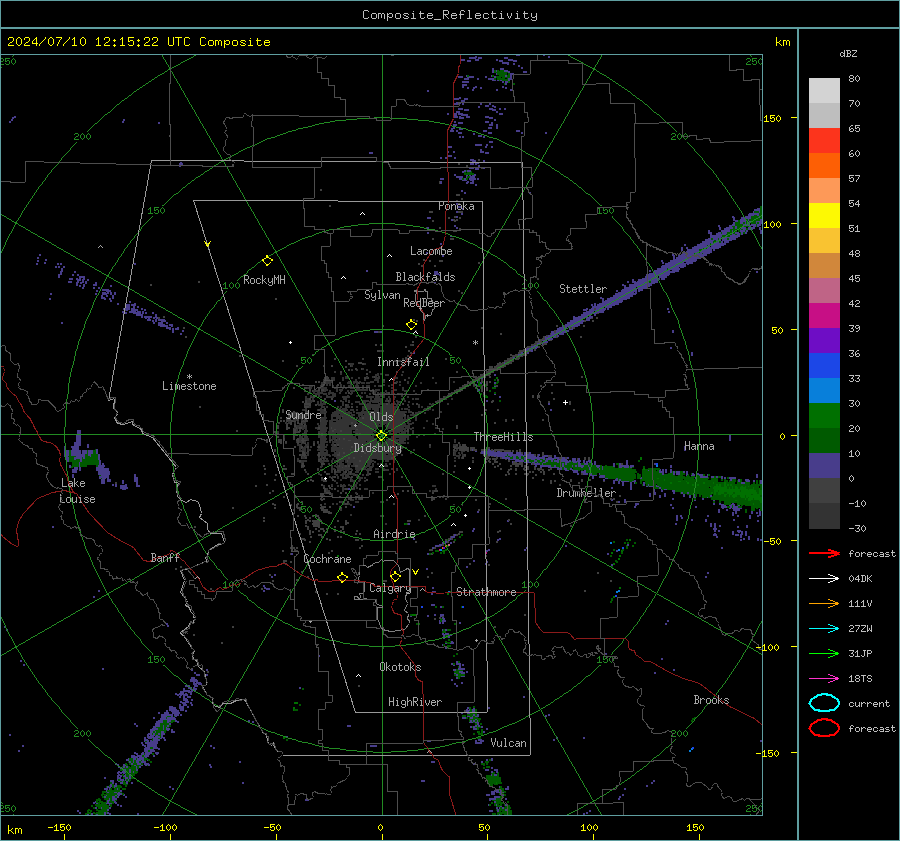Click the yellow diamond marker near RockyMH
900x841 pixels.
click(x=267, y=261)
